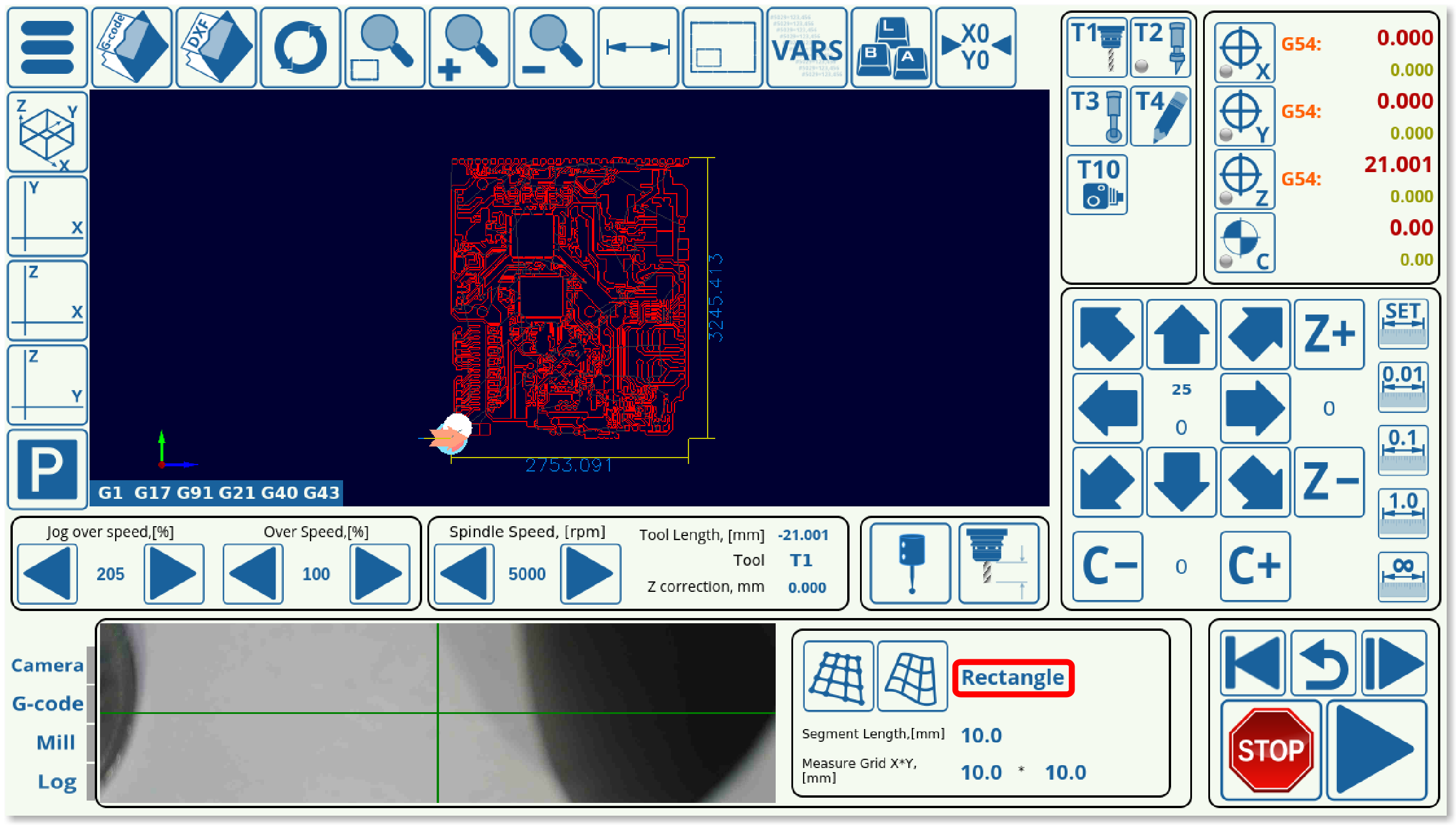Select the 0.01 jog step
Screen dimensions: 1456x825
[1403, 387]
